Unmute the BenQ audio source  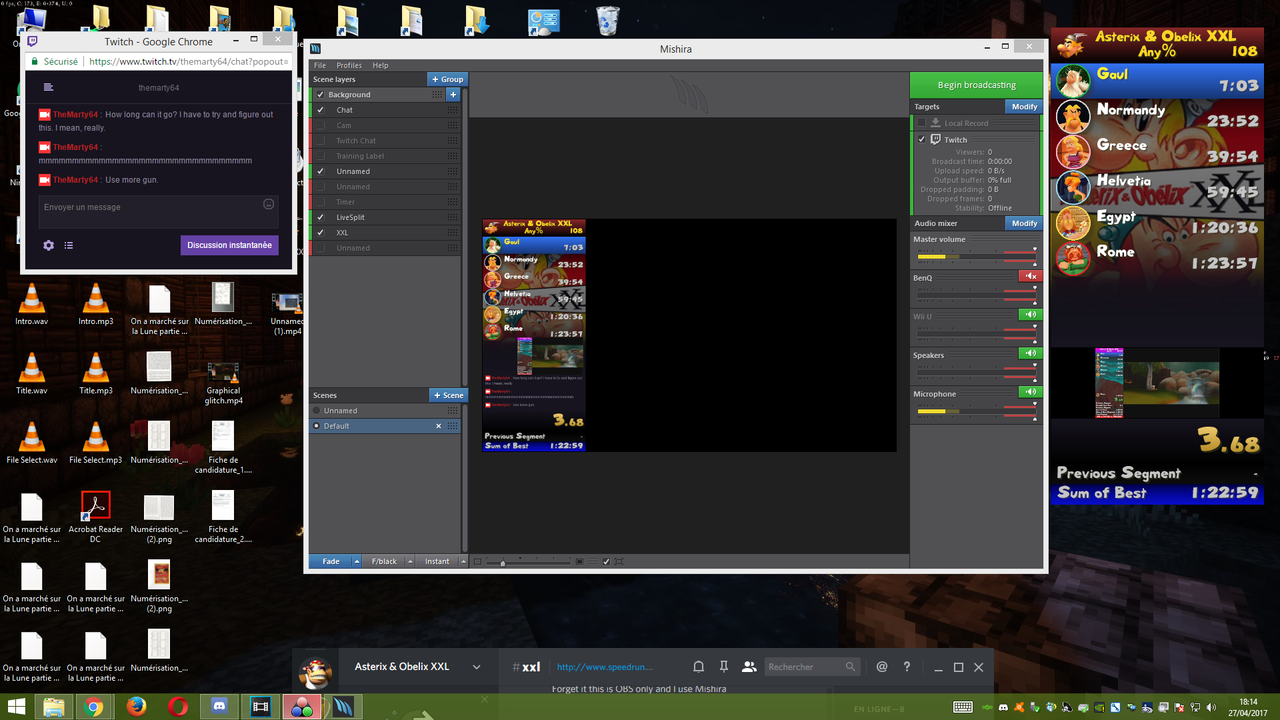(x=1030, y=276)
